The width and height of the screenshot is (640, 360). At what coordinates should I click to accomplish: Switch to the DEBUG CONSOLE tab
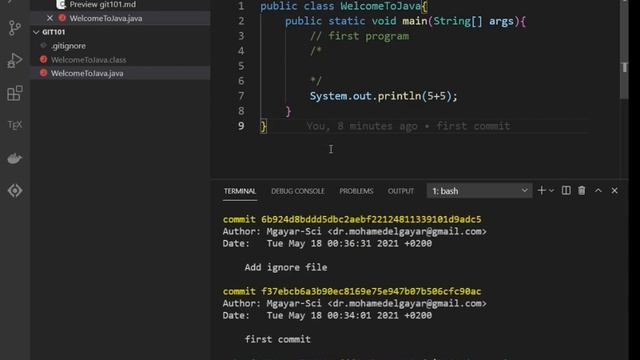298,191
